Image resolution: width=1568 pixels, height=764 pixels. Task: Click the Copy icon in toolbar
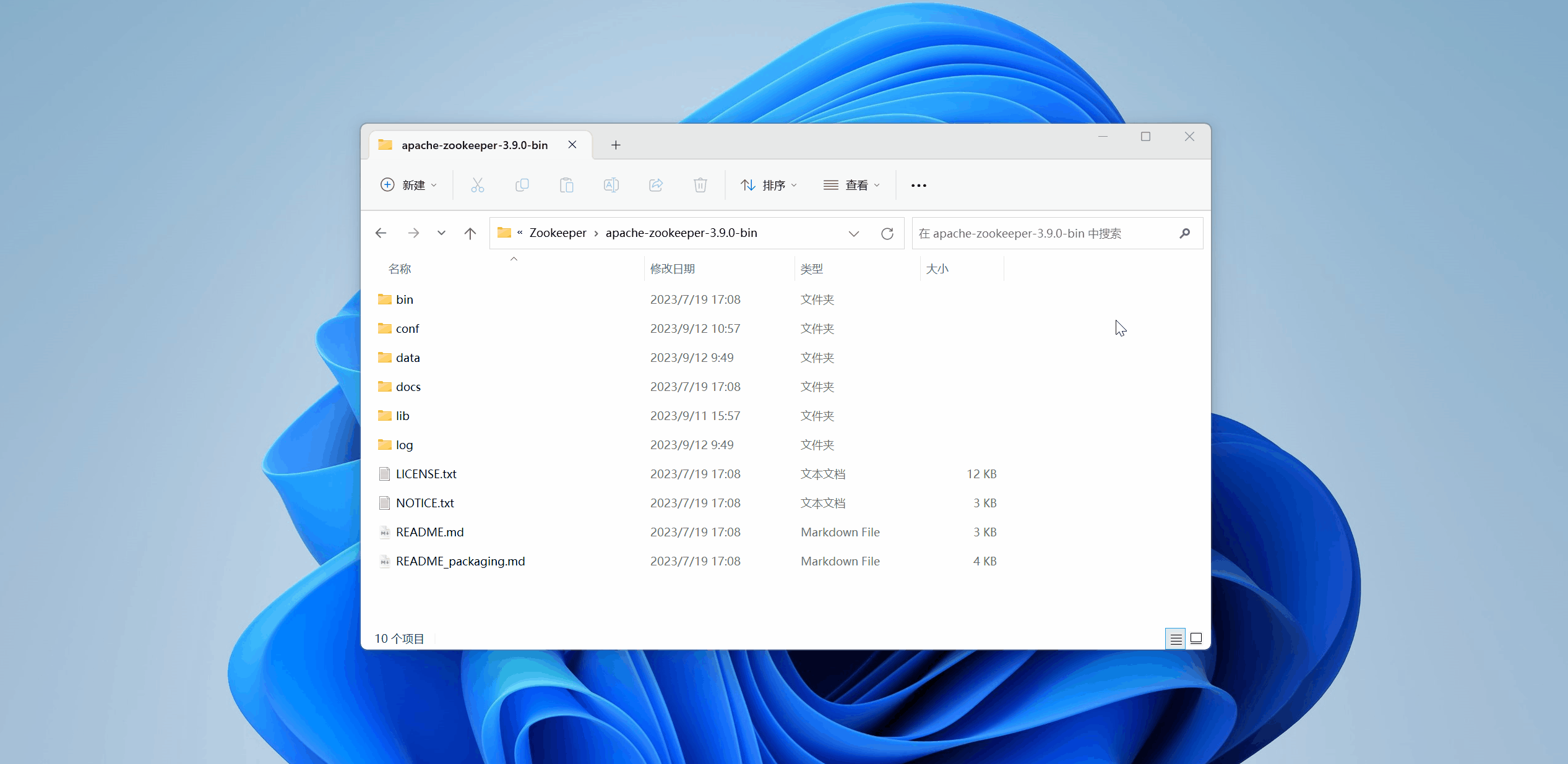coord(522,185)
